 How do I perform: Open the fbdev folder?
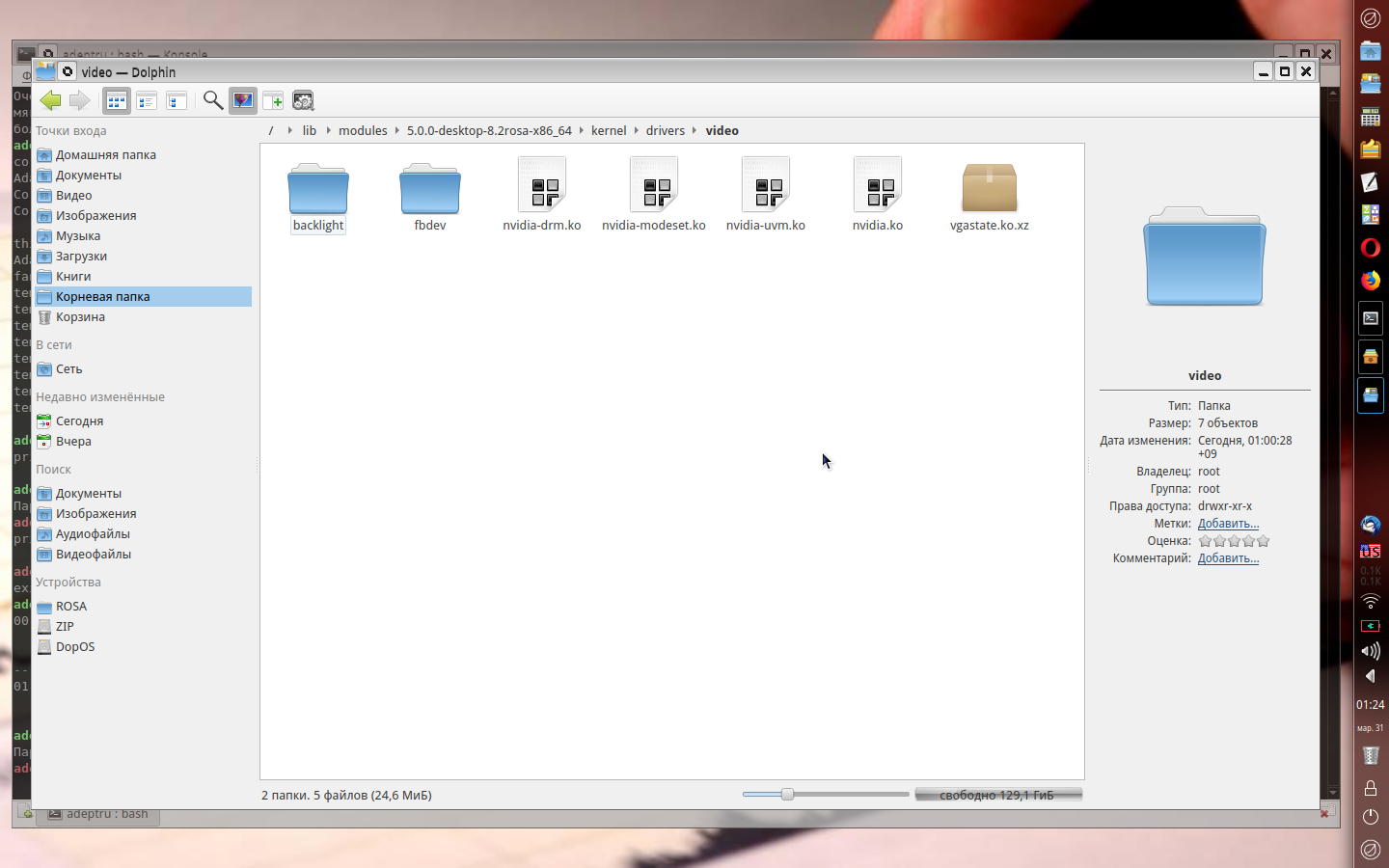point(430,196)
